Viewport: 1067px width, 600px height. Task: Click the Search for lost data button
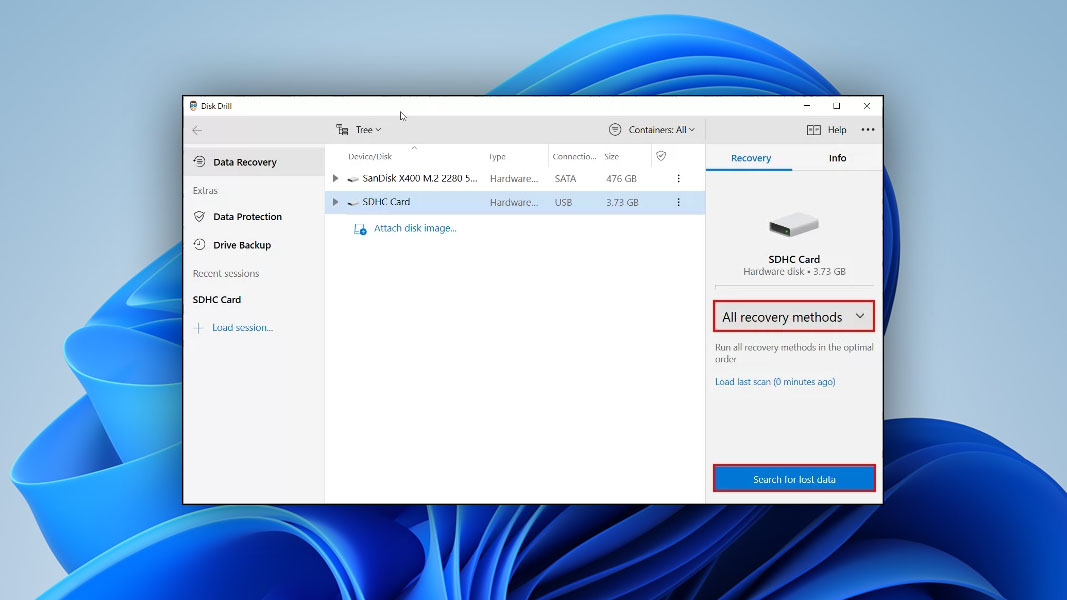pos(794,478)
